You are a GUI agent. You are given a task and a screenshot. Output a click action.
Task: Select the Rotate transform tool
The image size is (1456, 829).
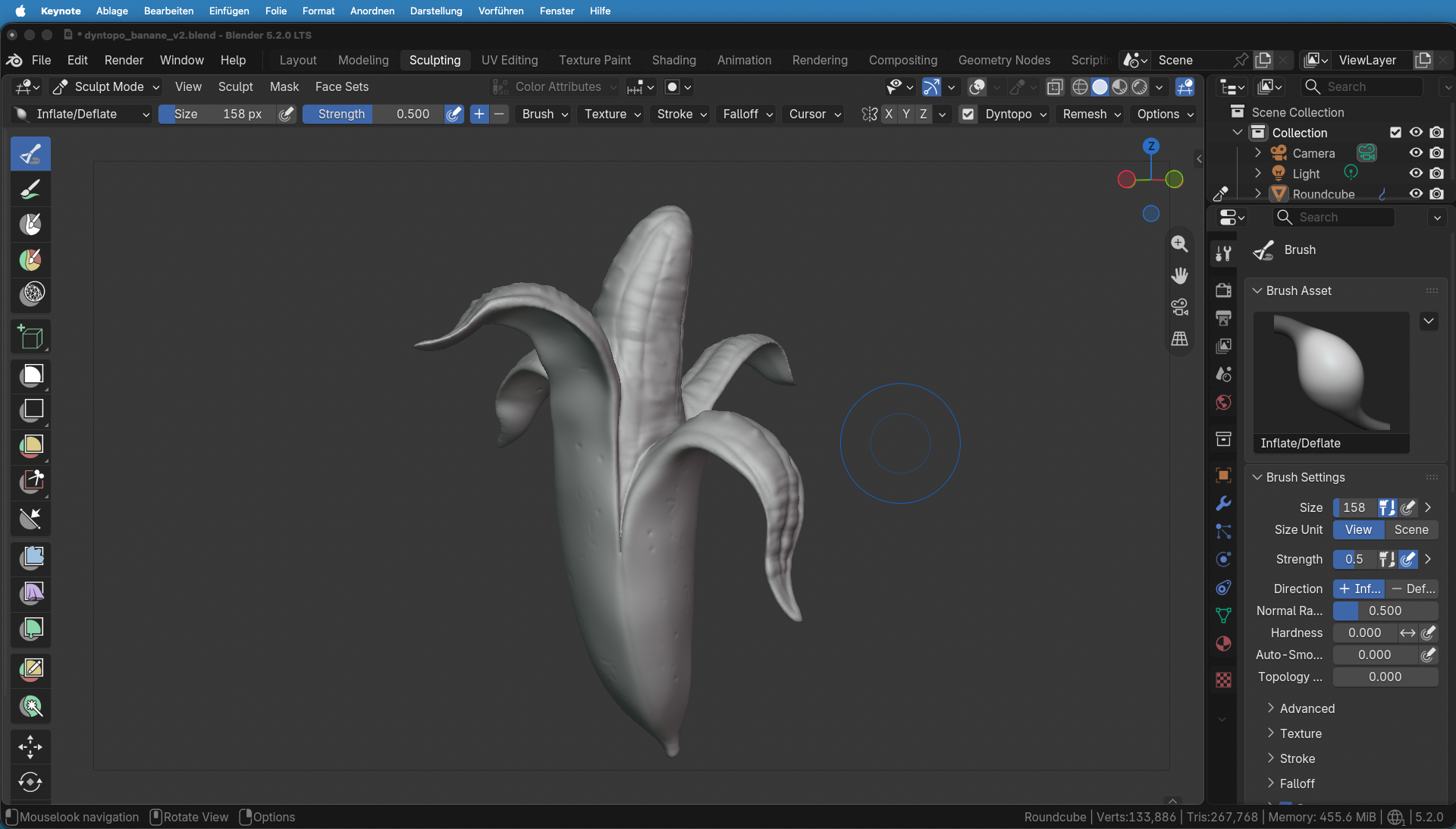pos(30,783)
